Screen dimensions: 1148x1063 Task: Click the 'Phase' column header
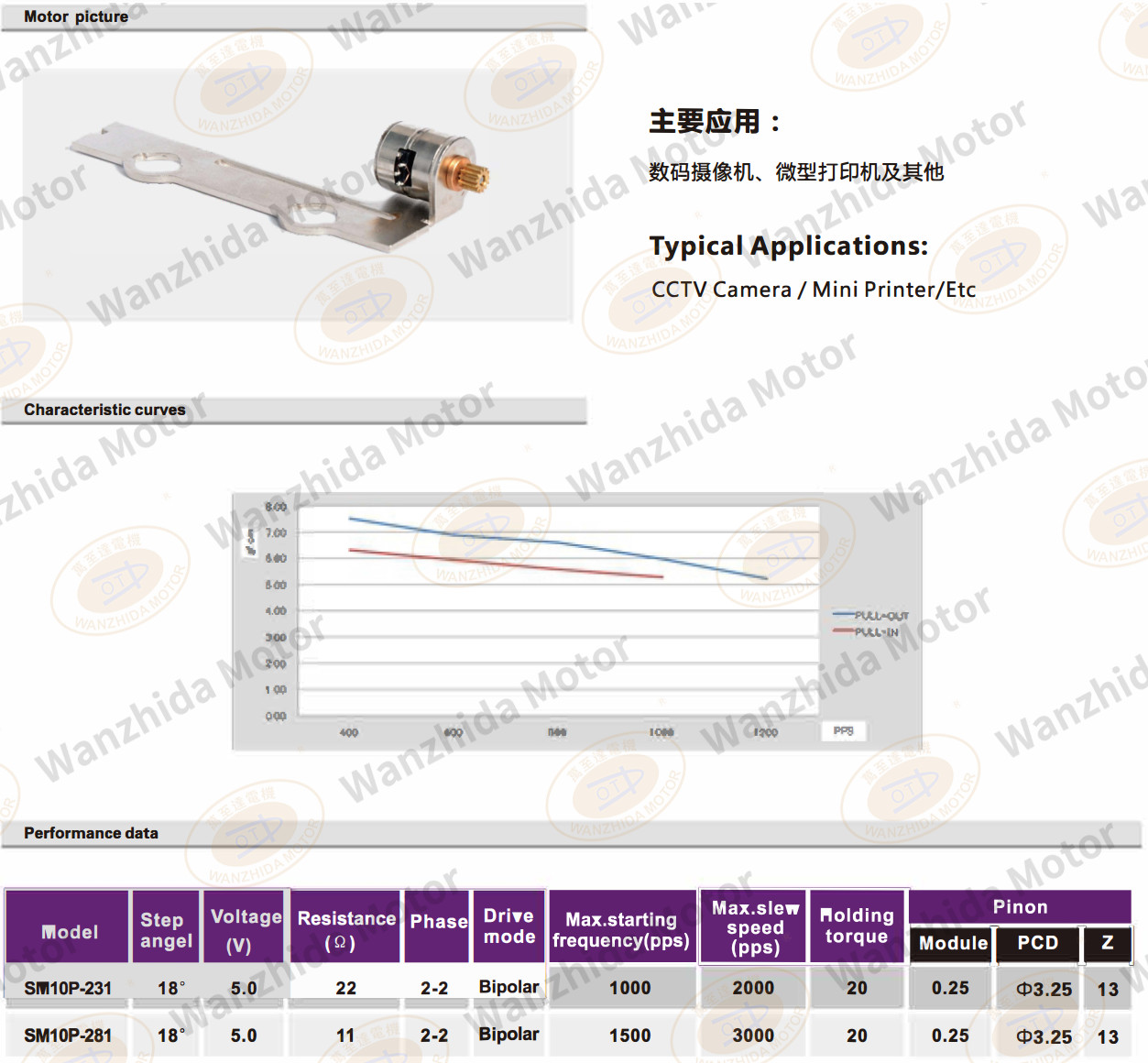(x=438, y=927)
